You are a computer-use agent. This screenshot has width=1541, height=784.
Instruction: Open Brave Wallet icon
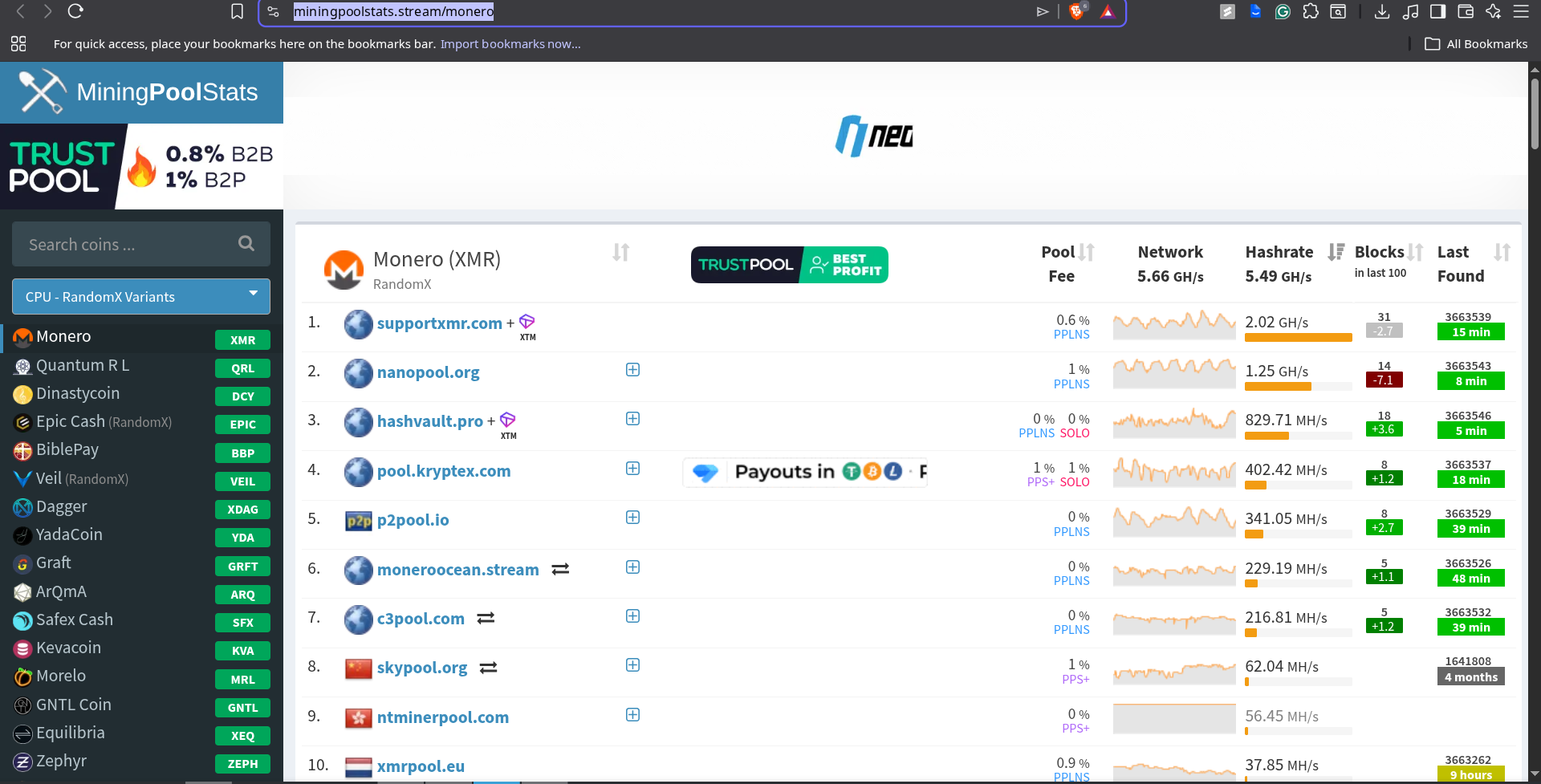tap(1466, 11)
